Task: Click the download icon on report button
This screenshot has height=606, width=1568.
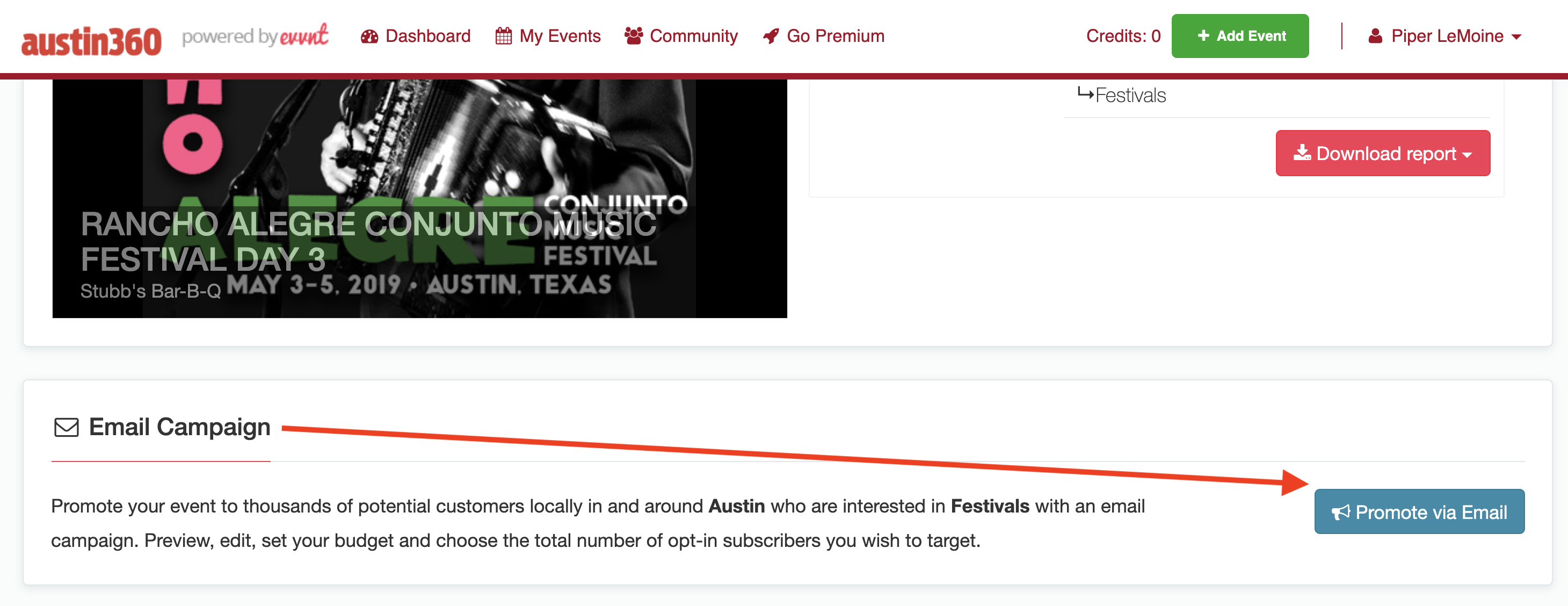Action: (x=1302, y=152)
